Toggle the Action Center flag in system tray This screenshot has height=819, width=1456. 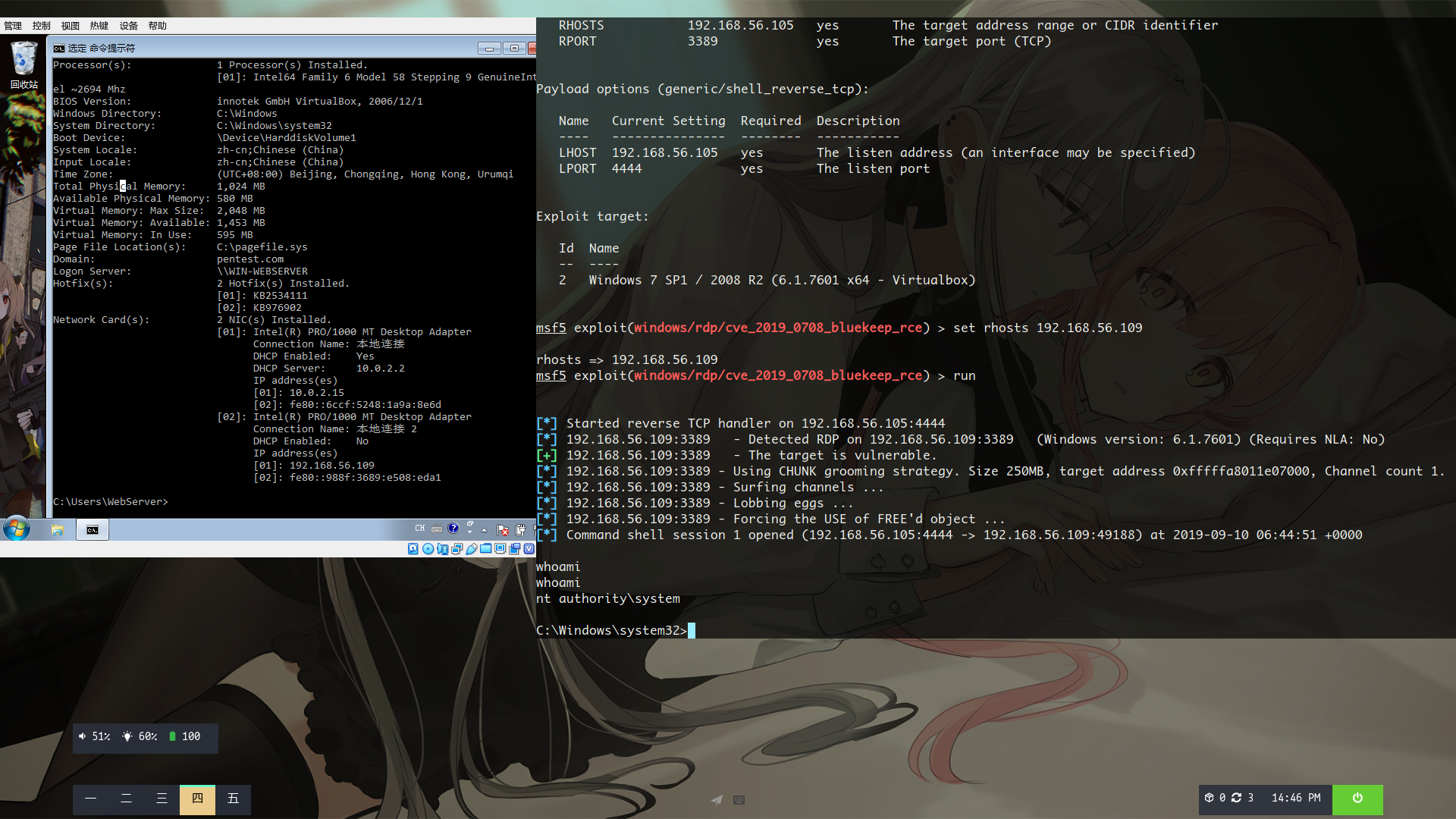(504, 529)
